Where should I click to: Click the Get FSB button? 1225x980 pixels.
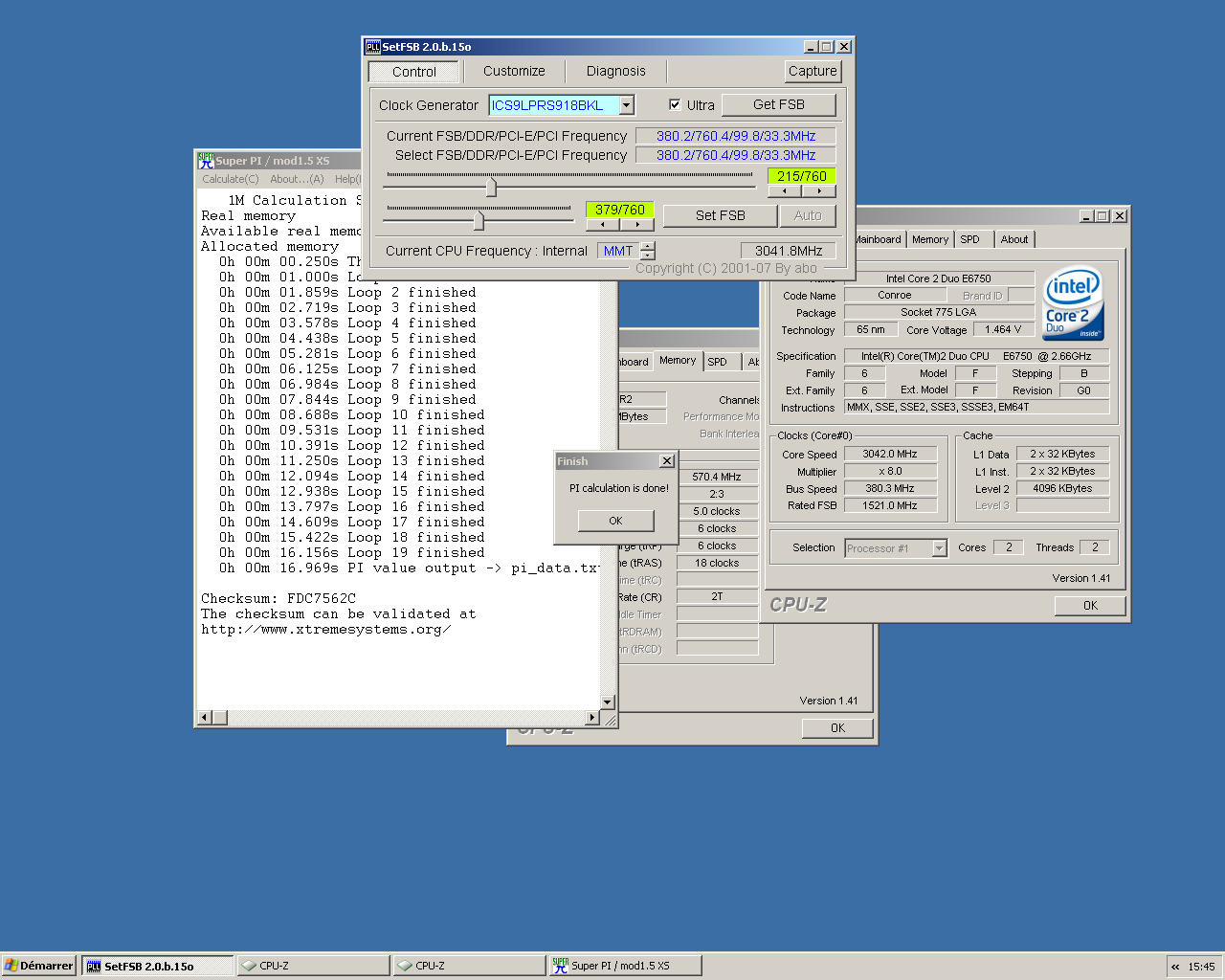click(779, 104)
